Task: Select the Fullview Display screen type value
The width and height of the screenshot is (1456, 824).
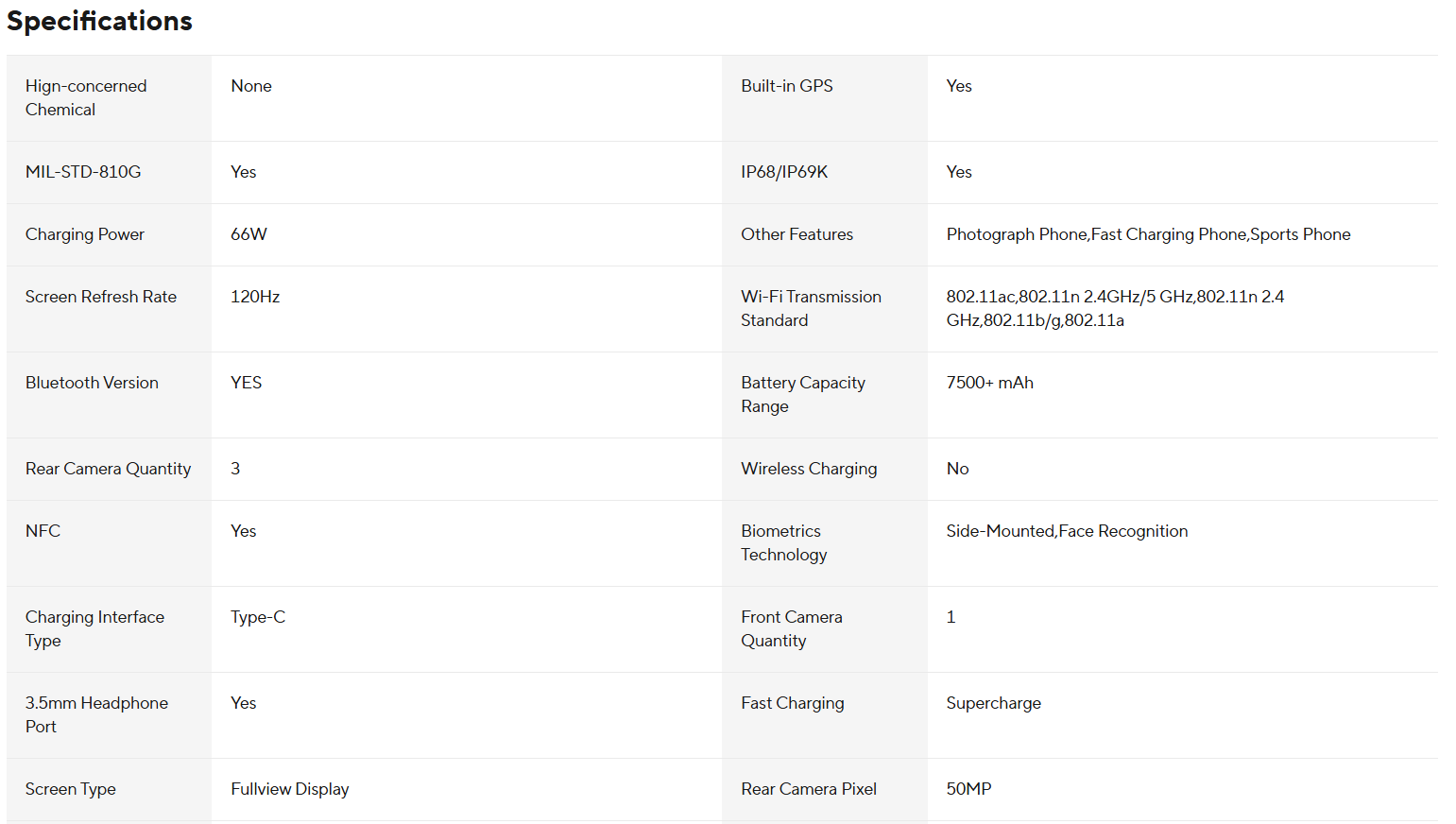Action: 289,789
